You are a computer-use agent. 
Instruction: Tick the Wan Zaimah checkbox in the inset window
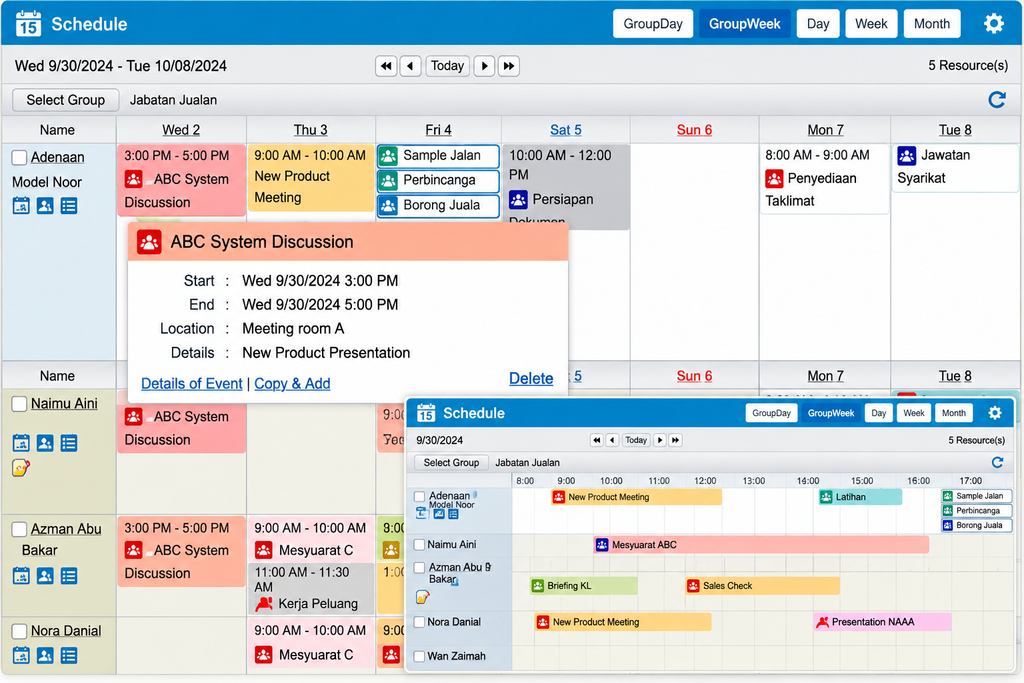pos(419,656)
